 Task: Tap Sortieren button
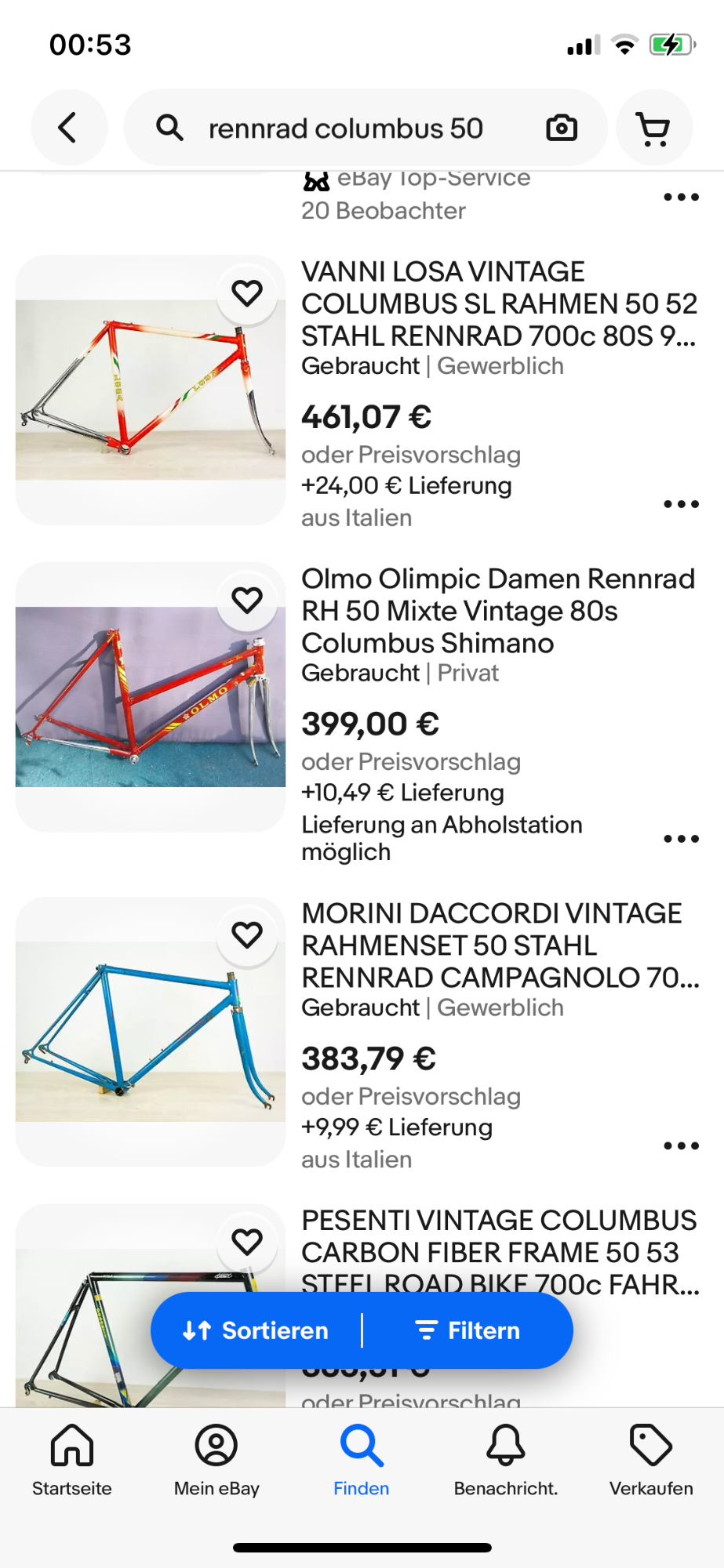pyautogui.click(x=256, y=1330)
